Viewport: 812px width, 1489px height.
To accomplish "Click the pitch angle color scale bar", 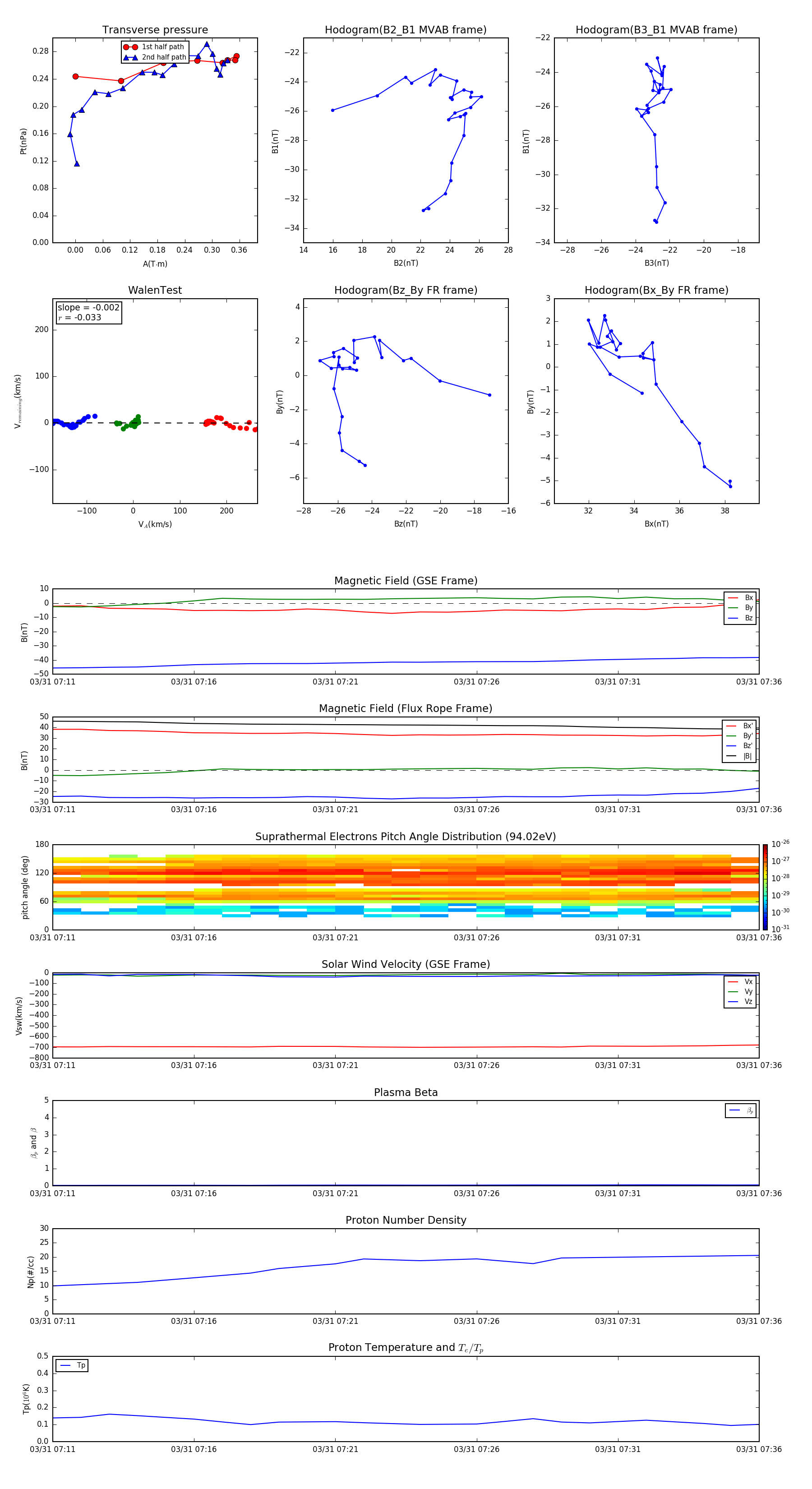I will [x=765, y=887].
